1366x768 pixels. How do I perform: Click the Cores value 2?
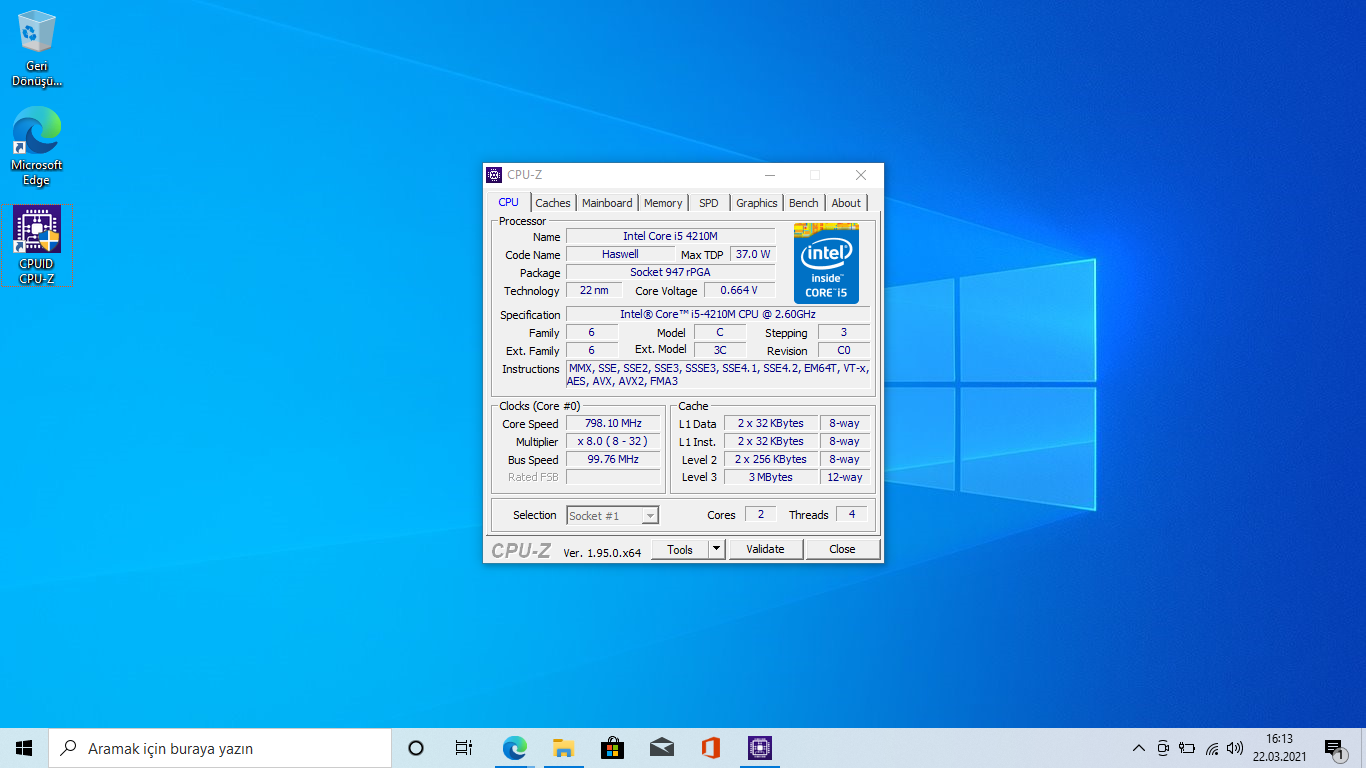[x=760, y=514]
